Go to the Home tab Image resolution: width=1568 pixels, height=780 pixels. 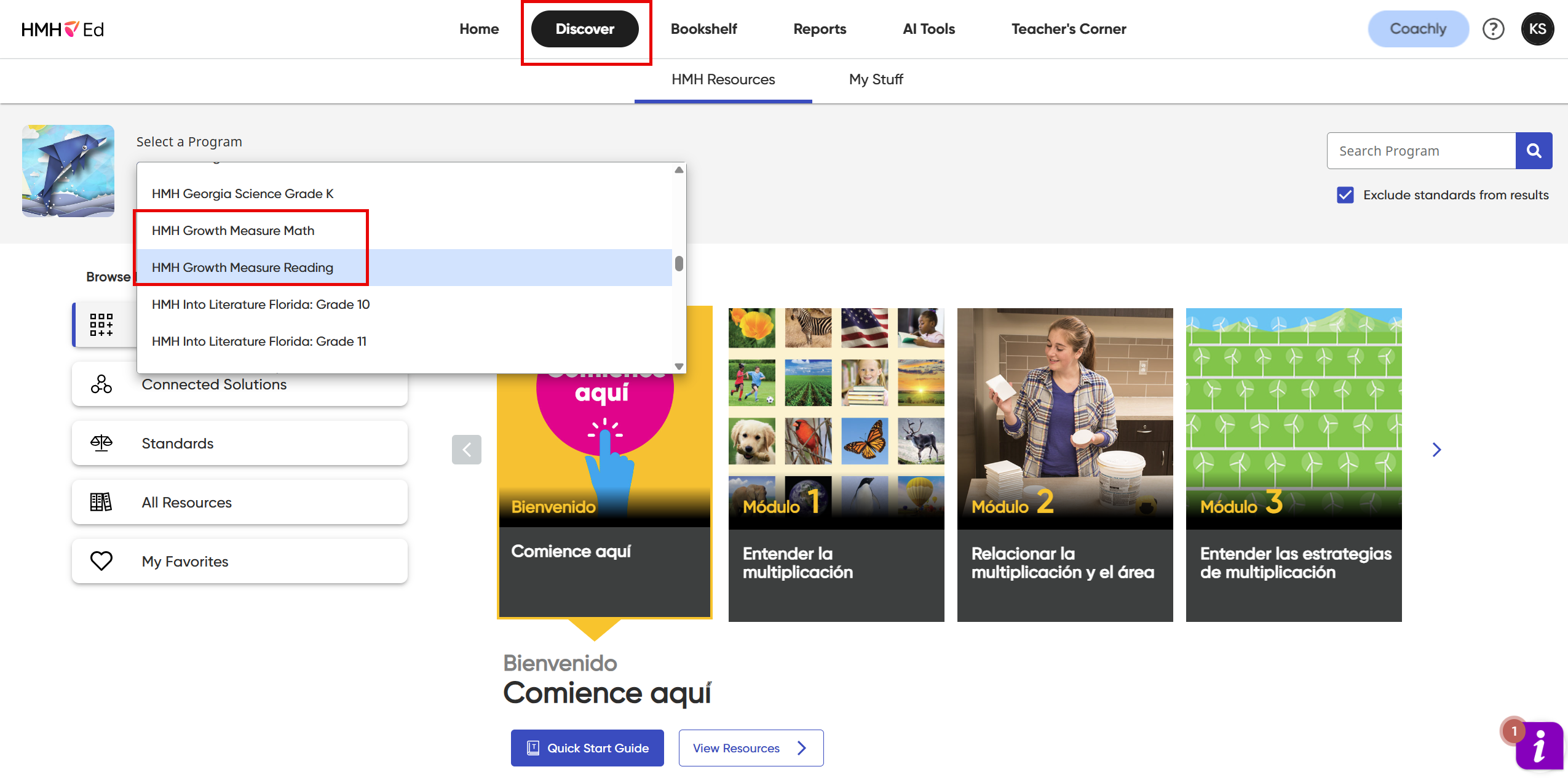(x=479, y=29)
